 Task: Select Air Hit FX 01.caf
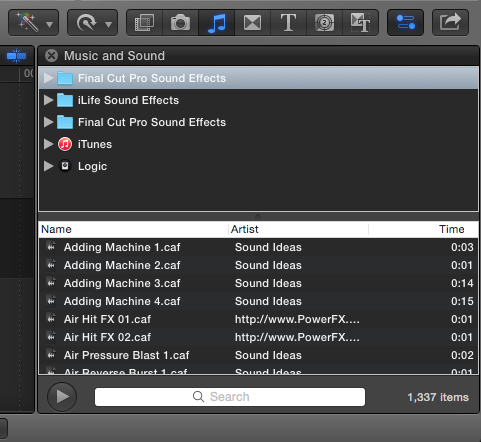[x=258, y=319]
